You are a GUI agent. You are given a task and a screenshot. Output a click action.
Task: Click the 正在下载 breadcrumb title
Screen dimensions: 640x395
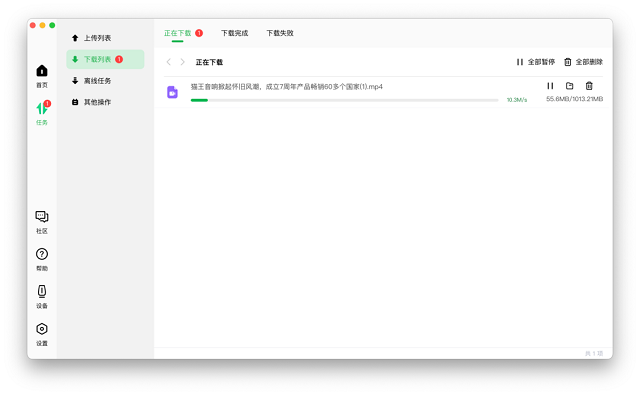coord(209,62)
